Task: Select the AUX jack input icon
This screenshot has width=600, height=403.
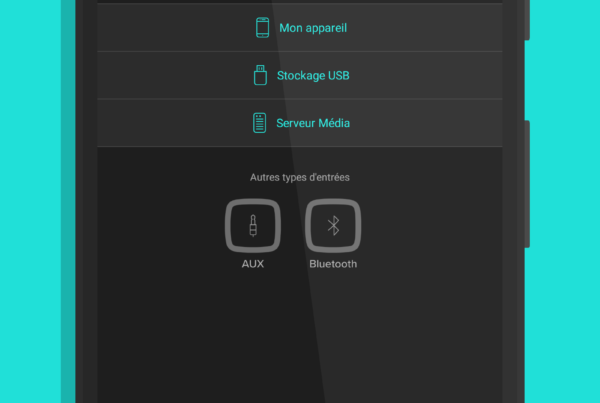Action: [253, 225]
